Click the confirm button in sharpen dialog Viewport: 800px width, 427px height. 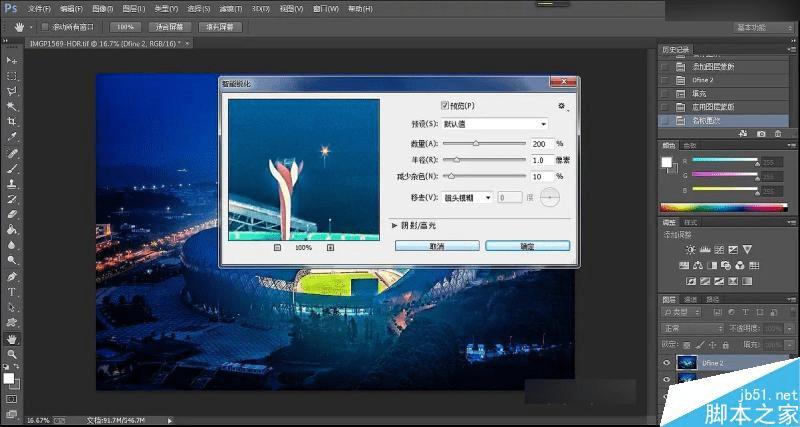(528, 246)
